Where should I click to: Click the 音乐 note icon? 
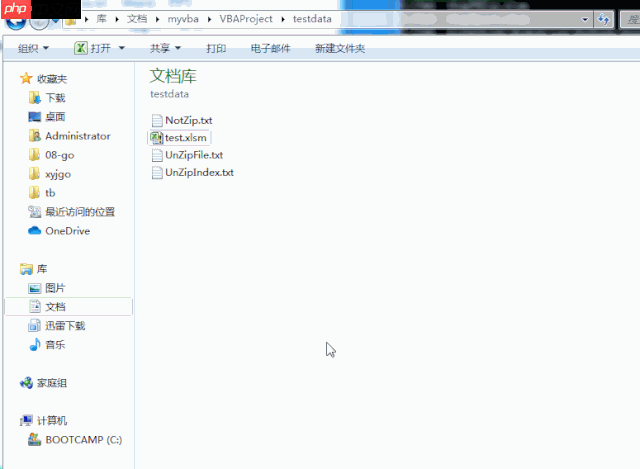tap(35, 345)
